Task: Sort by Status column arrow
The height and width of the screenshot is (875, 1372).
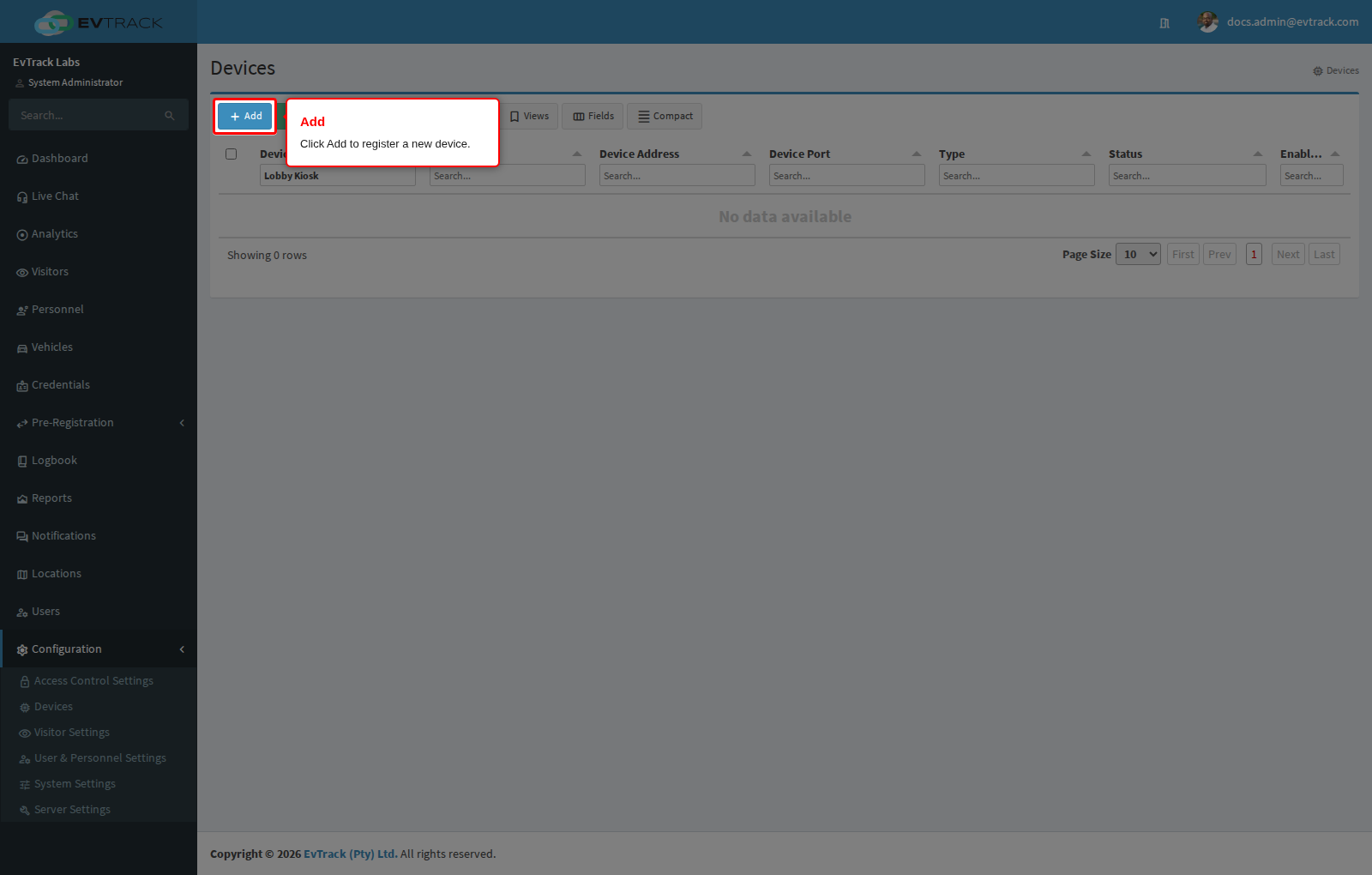Action: tap(1258, 154)
